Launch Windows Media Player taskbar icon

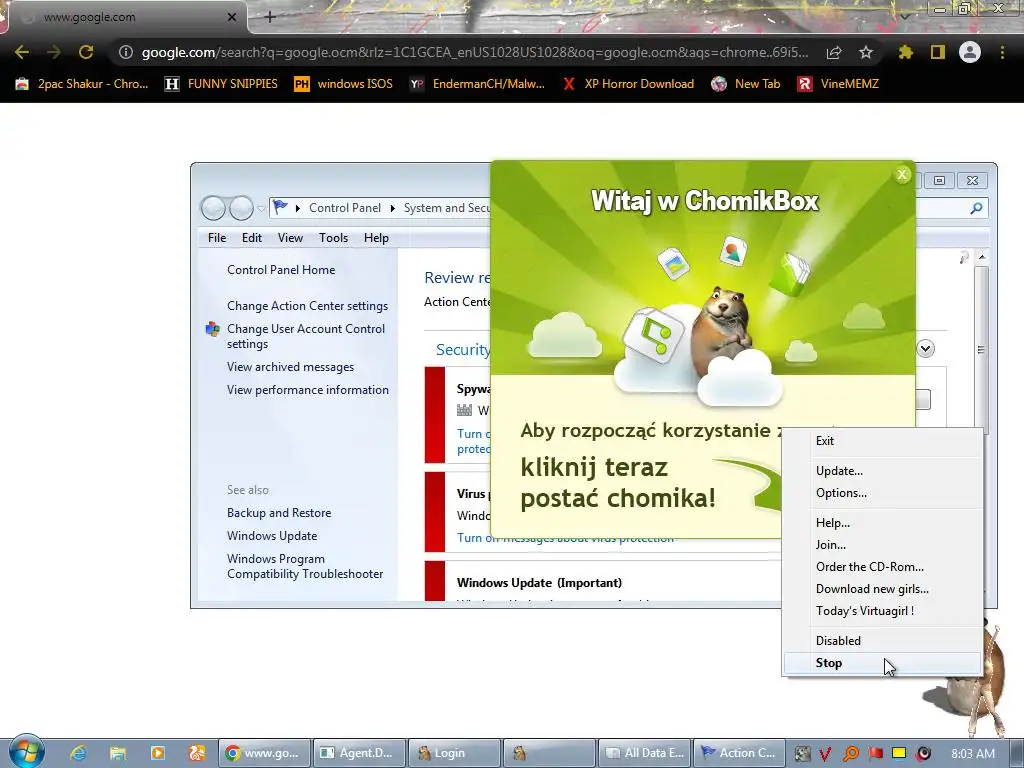(x=157, y=753)
